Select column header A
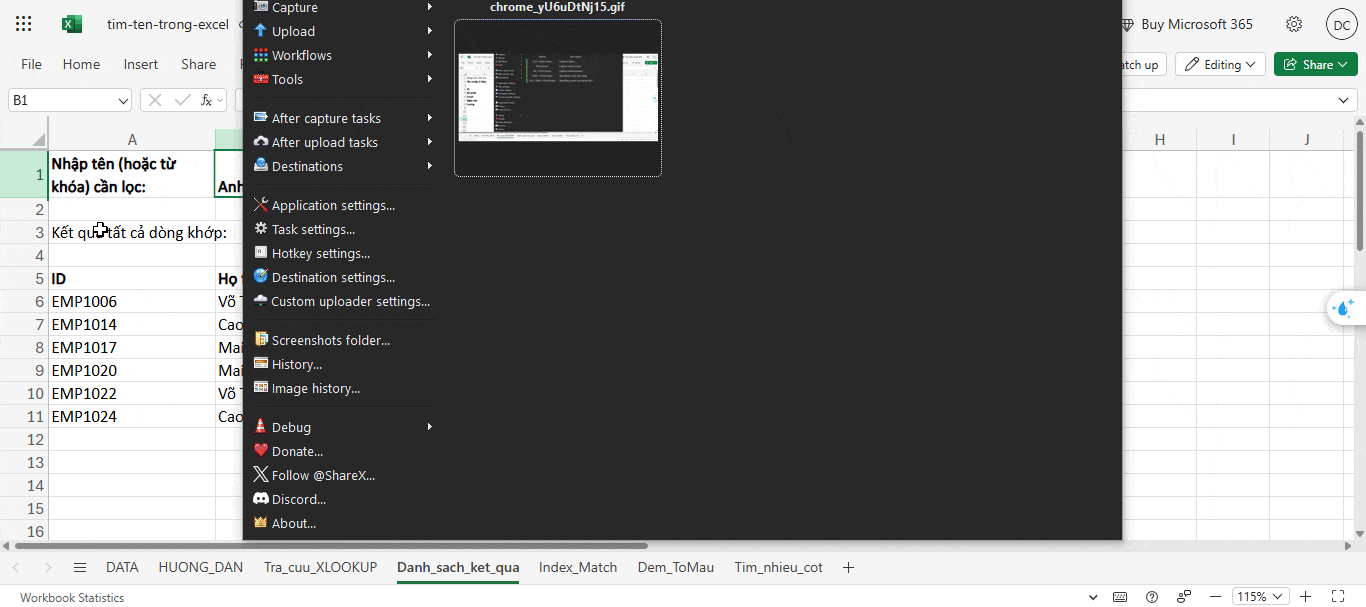 click(132, 140)
